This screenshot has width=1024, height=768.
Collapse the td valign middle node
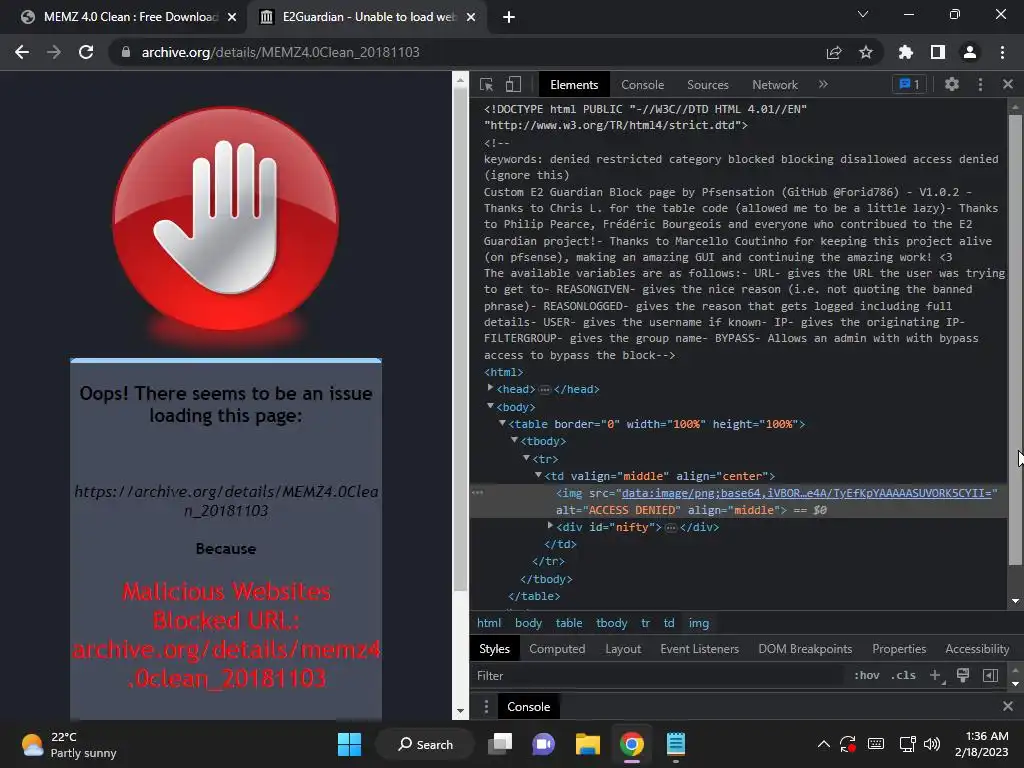[538, 475]
